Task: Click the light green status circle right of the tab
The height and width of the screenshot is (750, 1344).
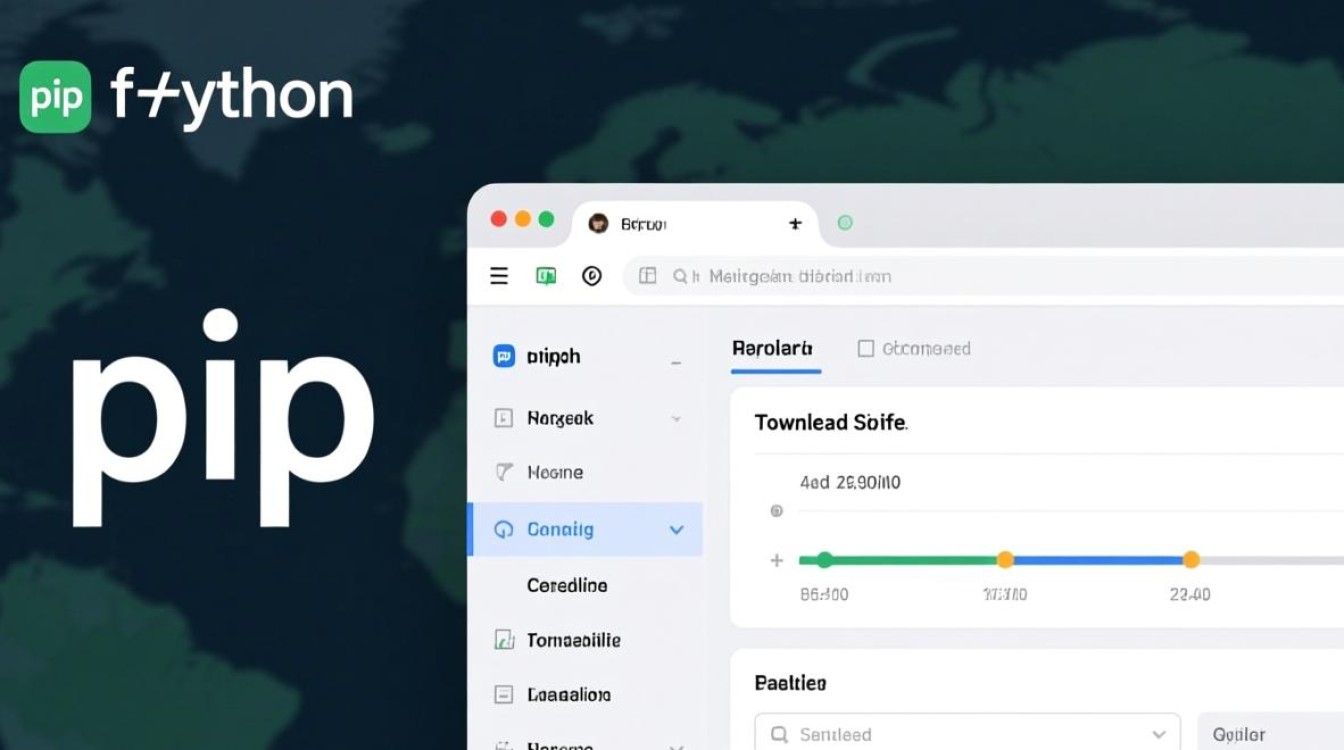Action: point(845,222)
